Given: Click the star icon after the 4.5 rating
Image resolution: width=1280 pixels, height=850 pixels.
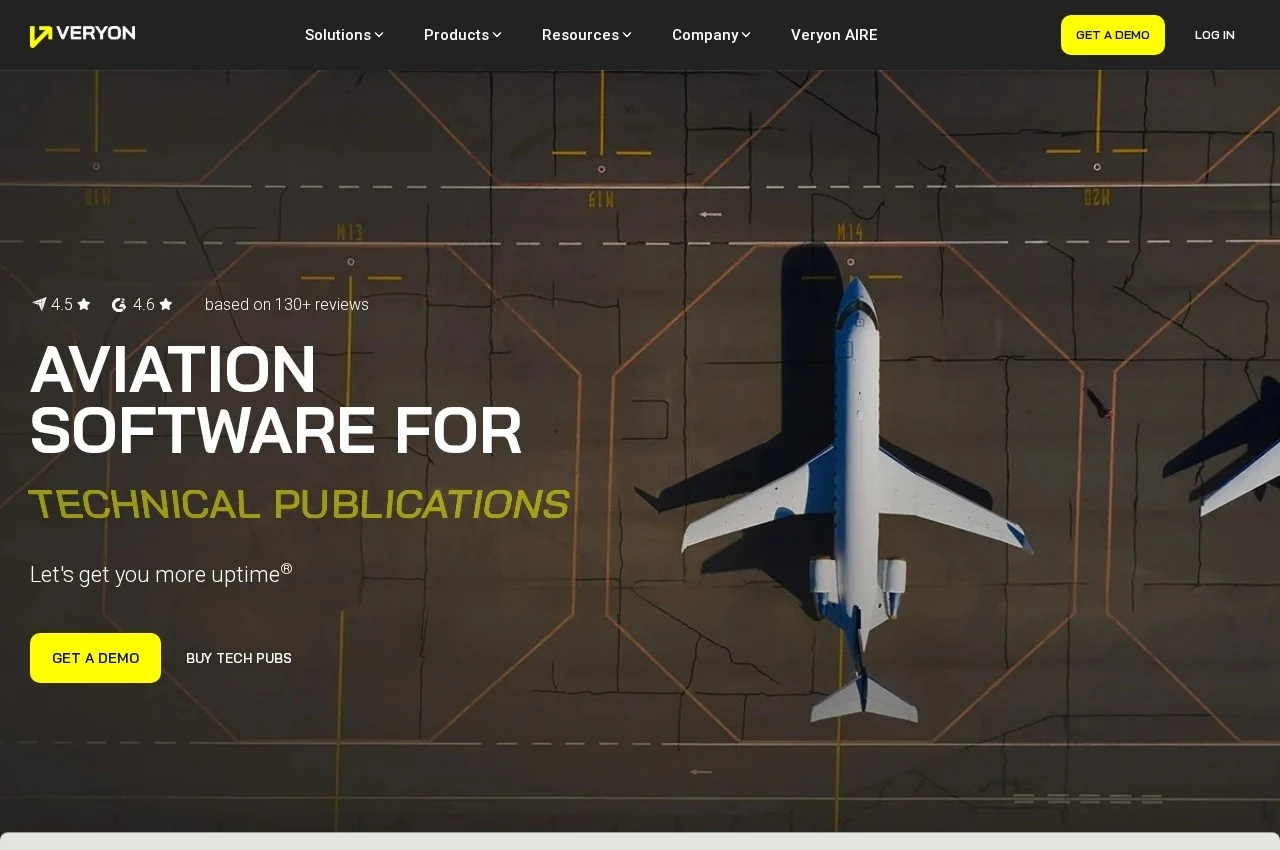Looking at the screenshot, I should [x=84, y=304].
